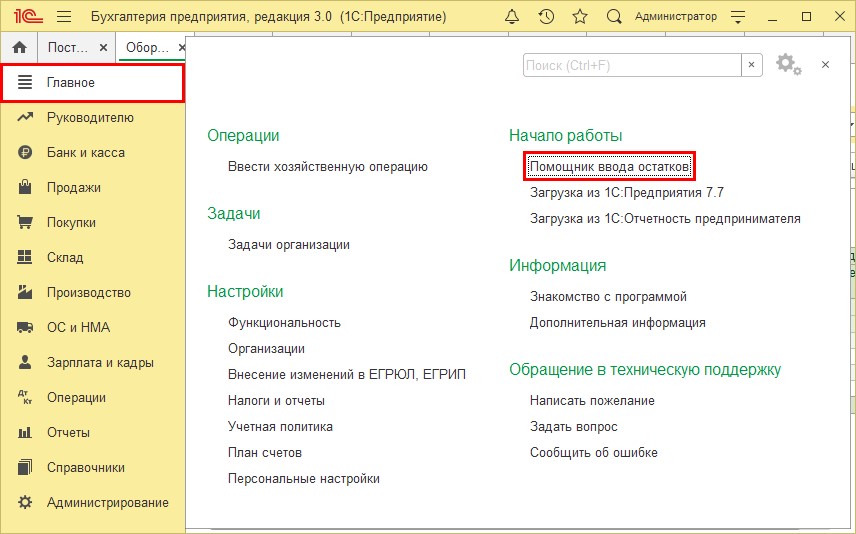Screen dimensions: 856x534
Task: Clear the search field with the x button
Action: (x=751, y=65)
